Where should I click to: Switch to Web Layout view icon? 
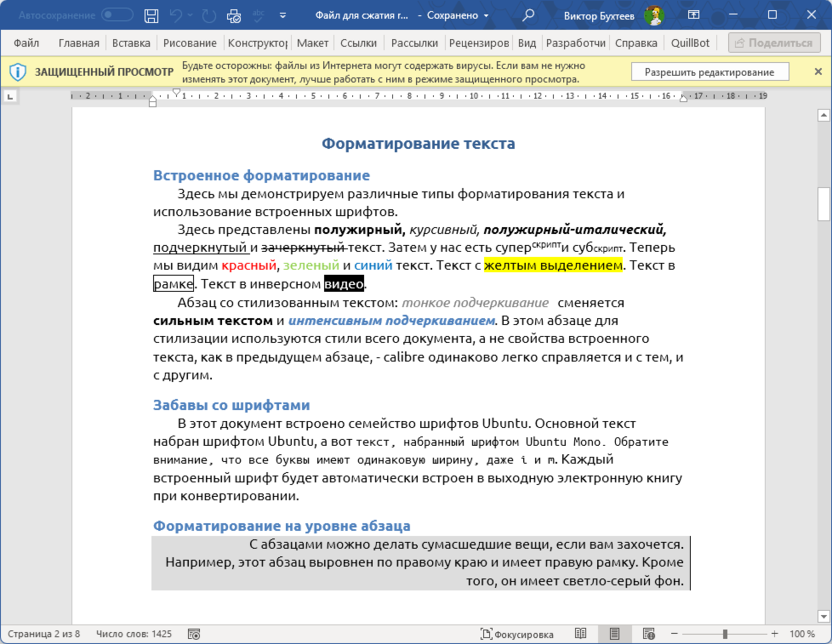pos(649,634)
